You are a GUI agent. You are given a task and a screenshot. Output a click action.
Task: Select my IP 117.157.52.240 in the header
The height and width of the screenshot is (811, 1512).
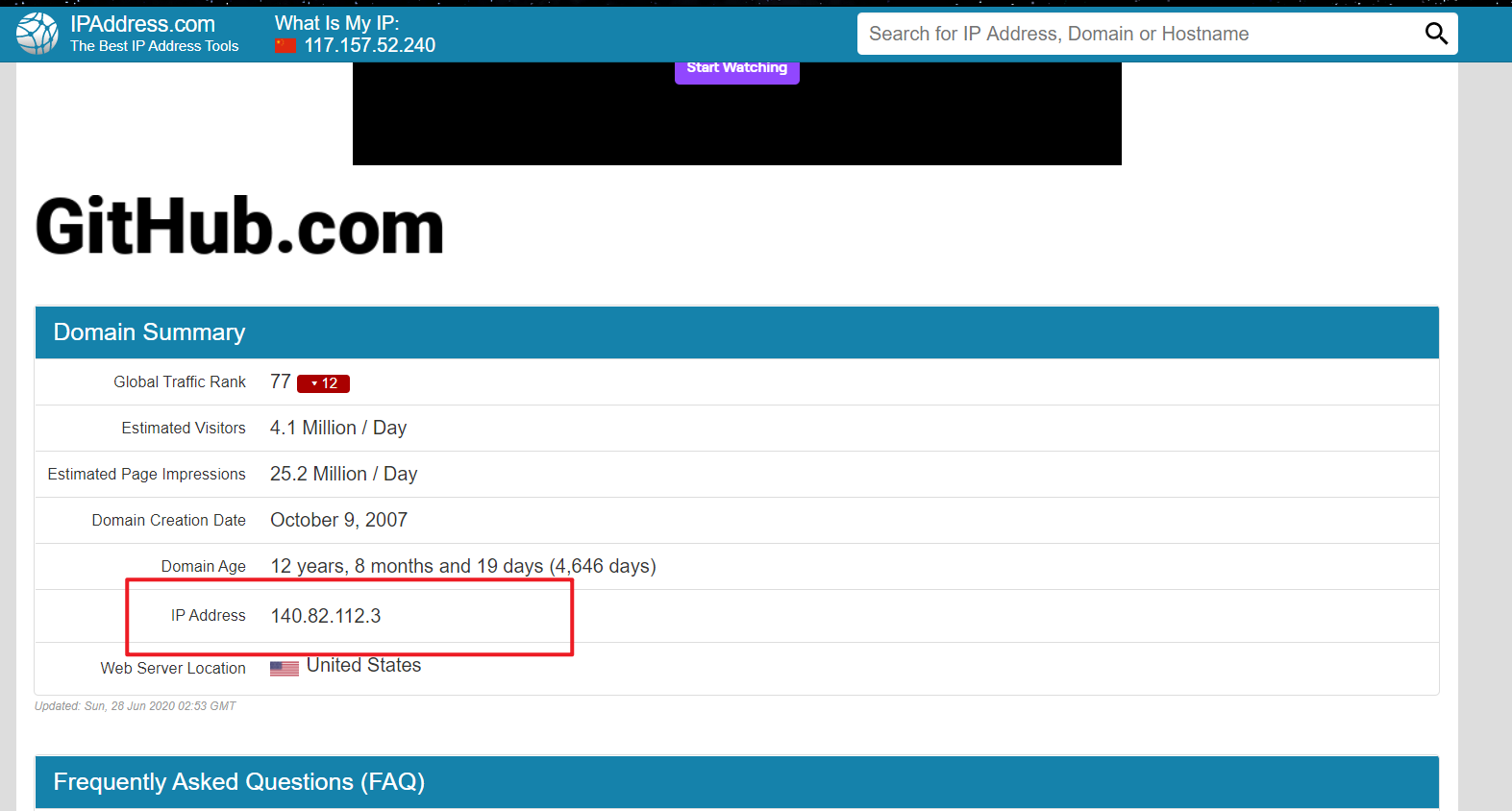pyautogui.click(x=370, y=45)
